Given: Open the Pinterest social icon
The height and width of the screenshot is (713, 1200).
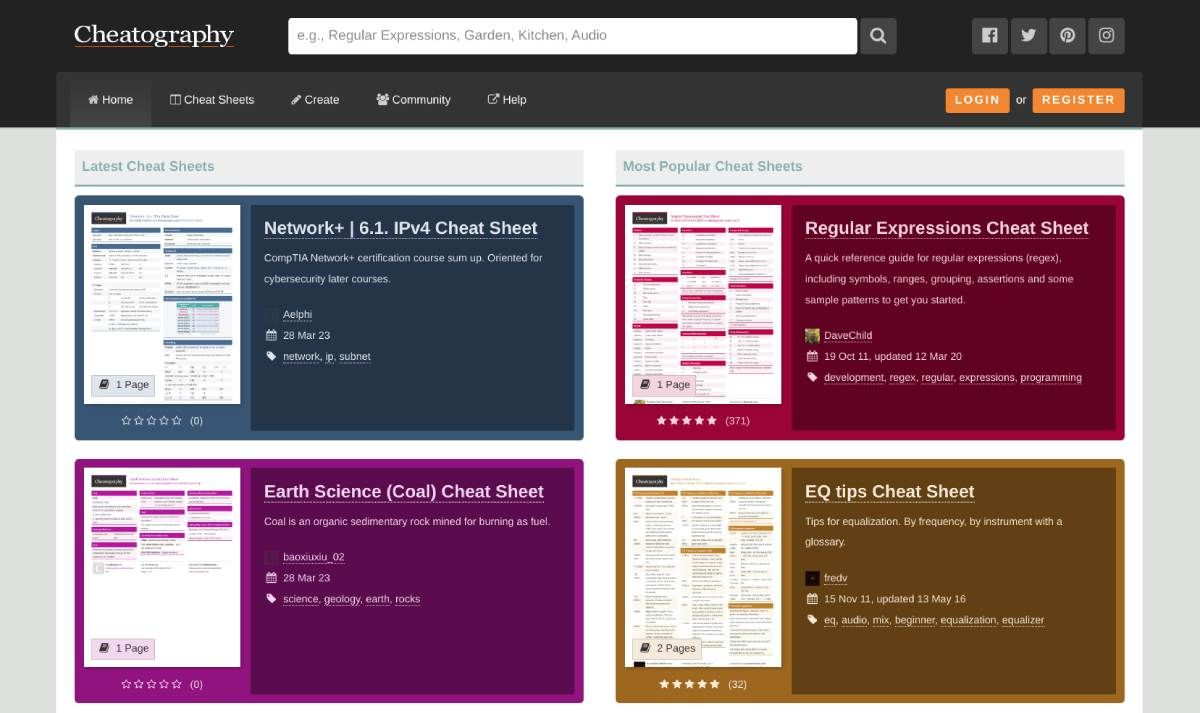Looking at the screenshot, I should pos(1067,36).
